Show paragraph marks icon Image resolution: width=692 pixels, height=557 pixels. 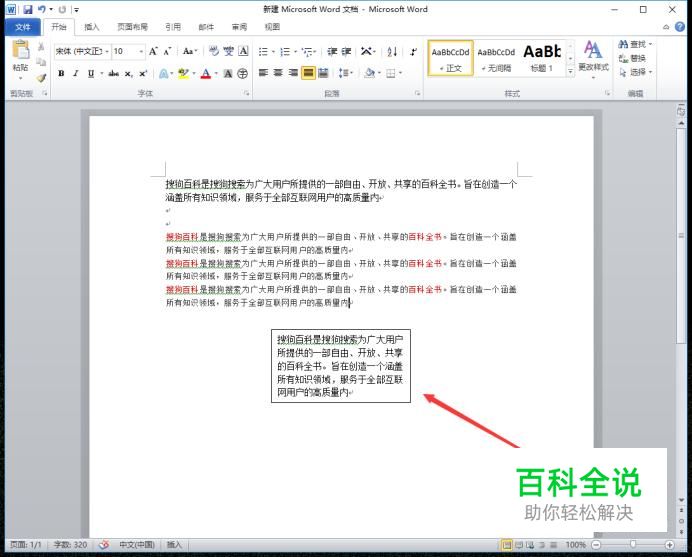(x=413, y=51)
